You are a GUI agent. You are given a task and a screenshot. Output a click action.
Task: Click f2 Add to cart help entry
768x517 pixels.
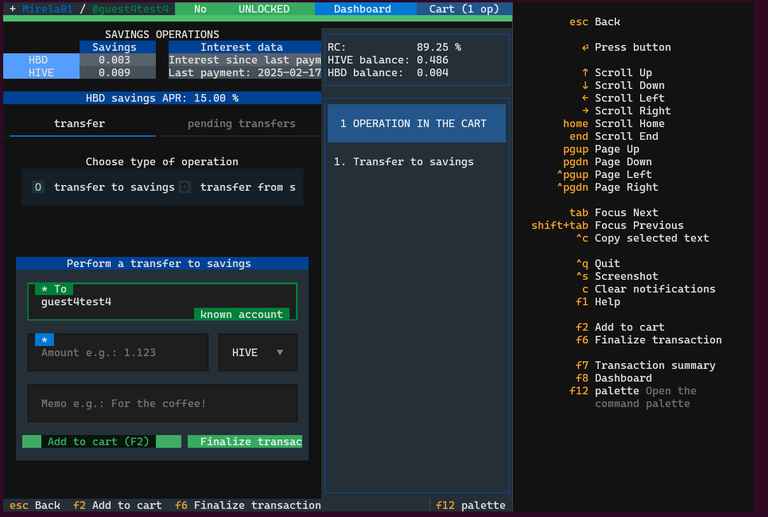pyautogui.click(x=620, y=327)
